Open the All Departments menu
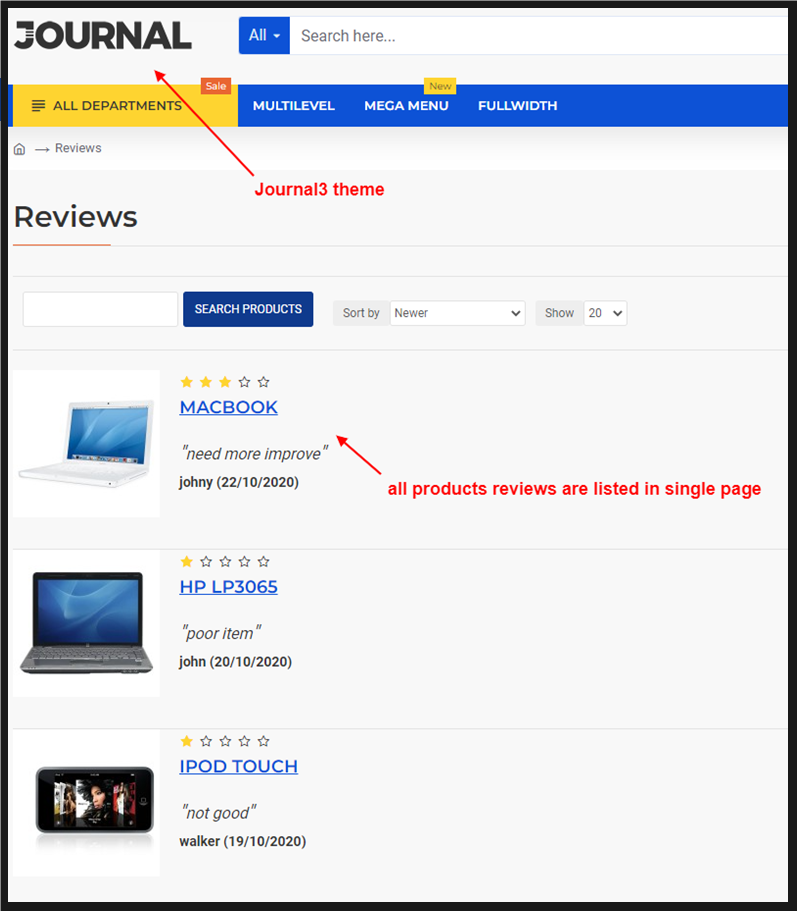 [117, 106]
